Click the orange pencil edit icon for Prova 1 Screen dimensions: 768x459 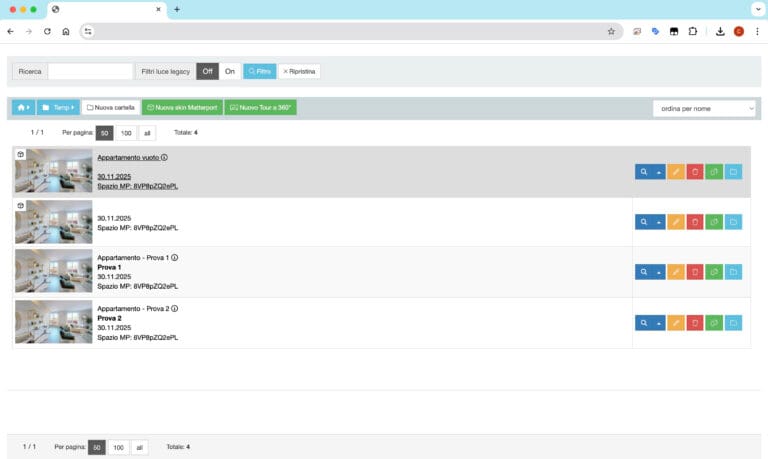coord(676,272)
